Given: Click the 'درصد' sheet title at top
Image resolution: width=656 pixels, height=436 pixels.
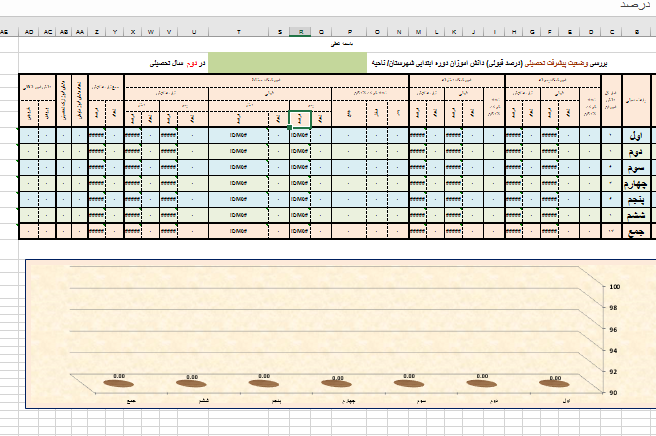Looking at the screenshot, I should tap(632, 8).
